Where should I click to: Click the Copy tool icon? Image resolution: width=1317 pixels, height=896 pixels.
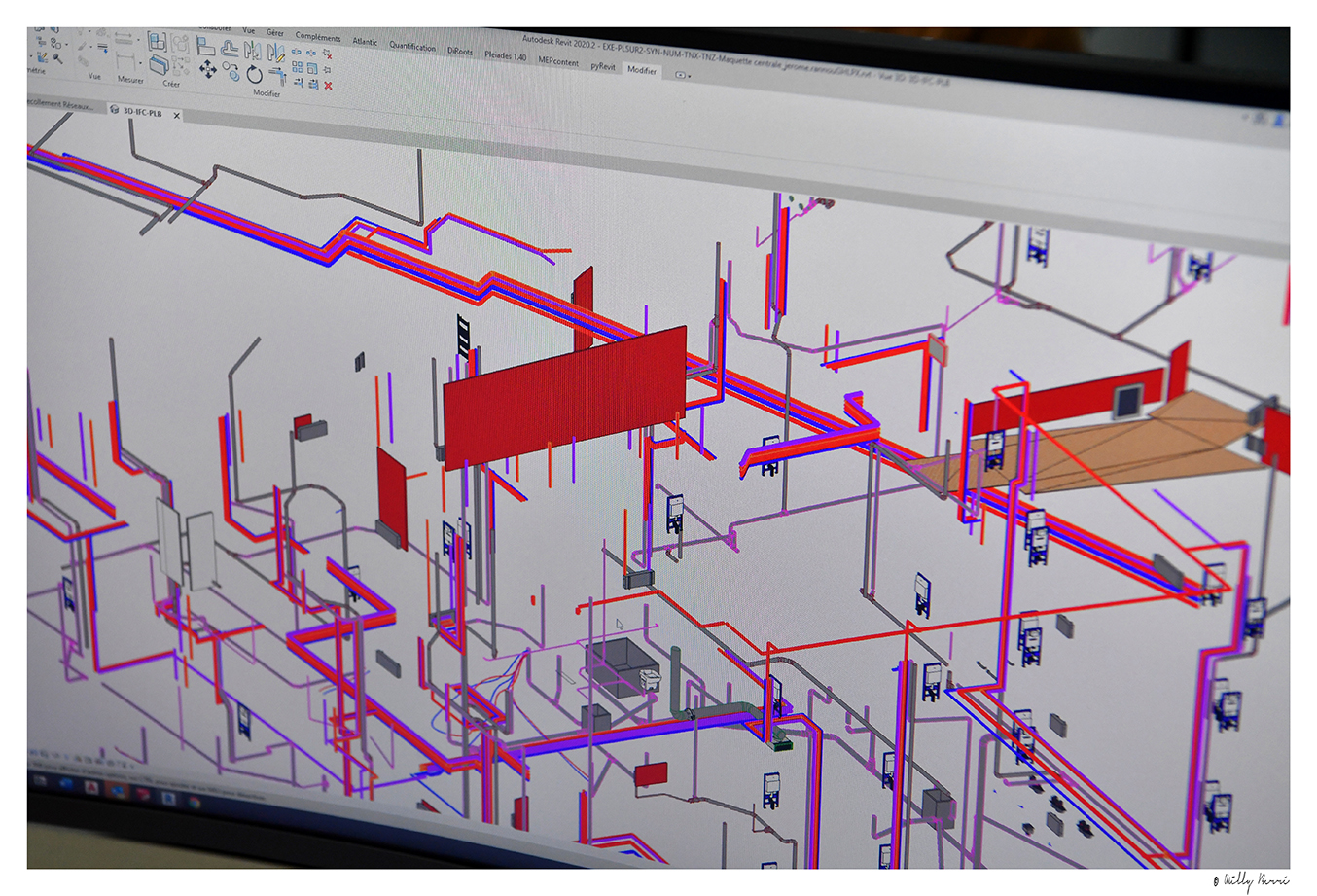[231, 71]
